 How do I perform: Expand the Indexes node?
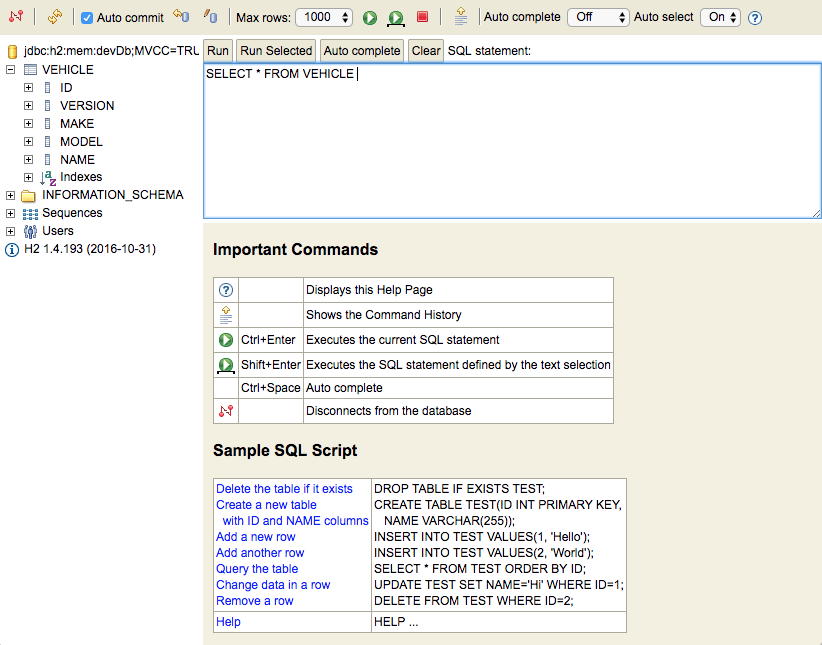point(28,177)
